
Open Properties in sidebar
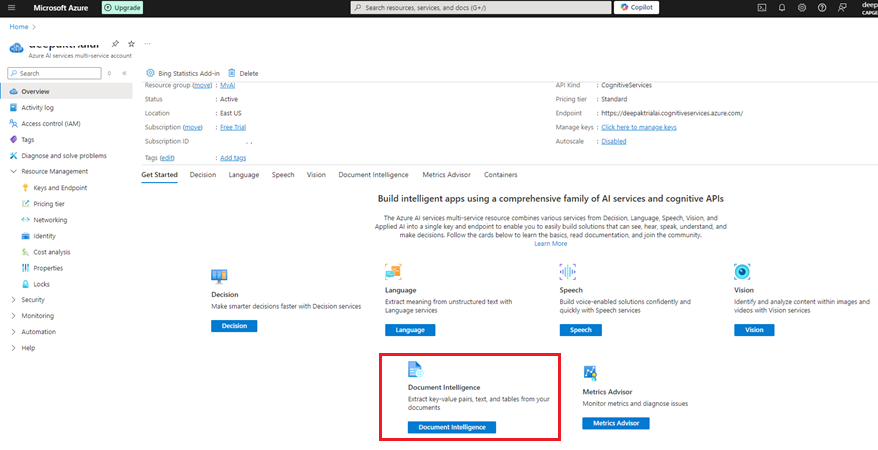[x=48, y=268]
